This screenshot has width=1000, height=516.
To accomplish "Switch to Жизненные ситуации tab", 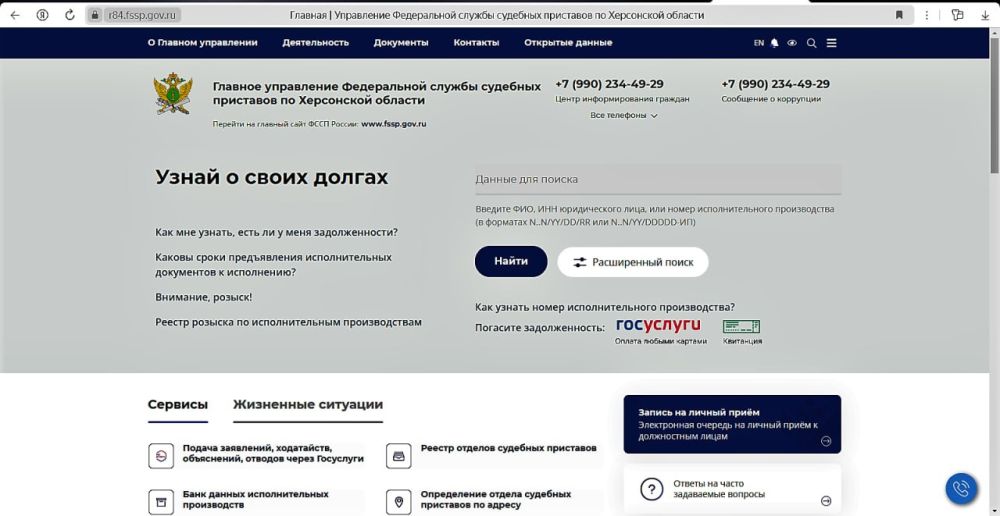I will [x=308, y=404].
